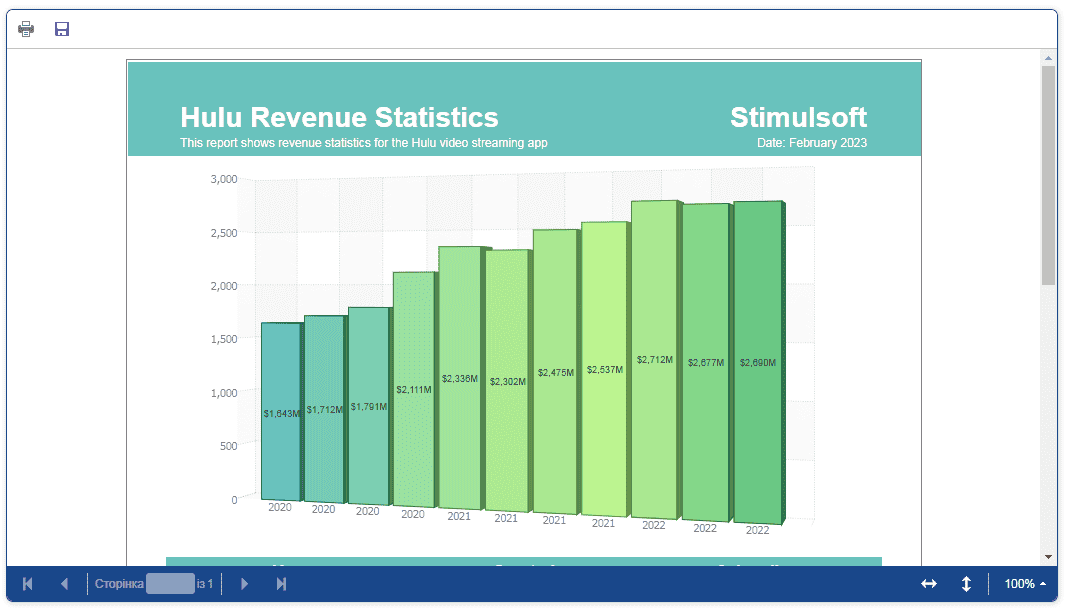Click the $2,677M bar
The width and height of the screenshot is (1067, 608).
pos(706,362)
